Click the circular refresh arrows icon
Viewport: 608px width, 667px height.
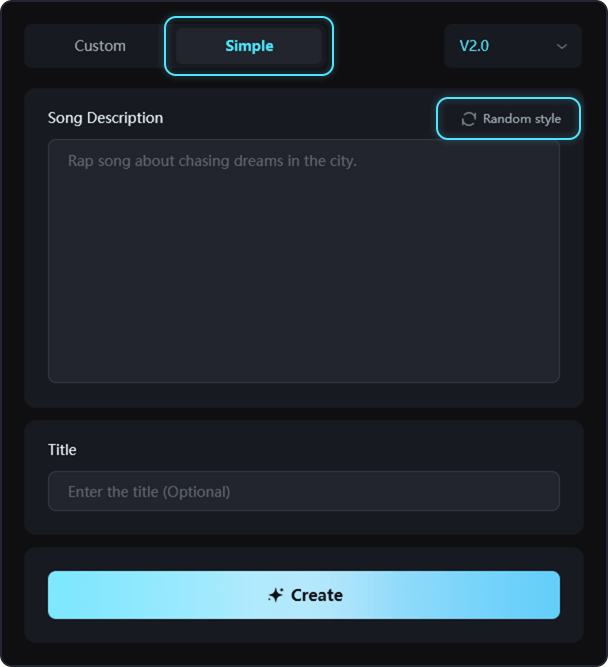(x=468, y=119)
